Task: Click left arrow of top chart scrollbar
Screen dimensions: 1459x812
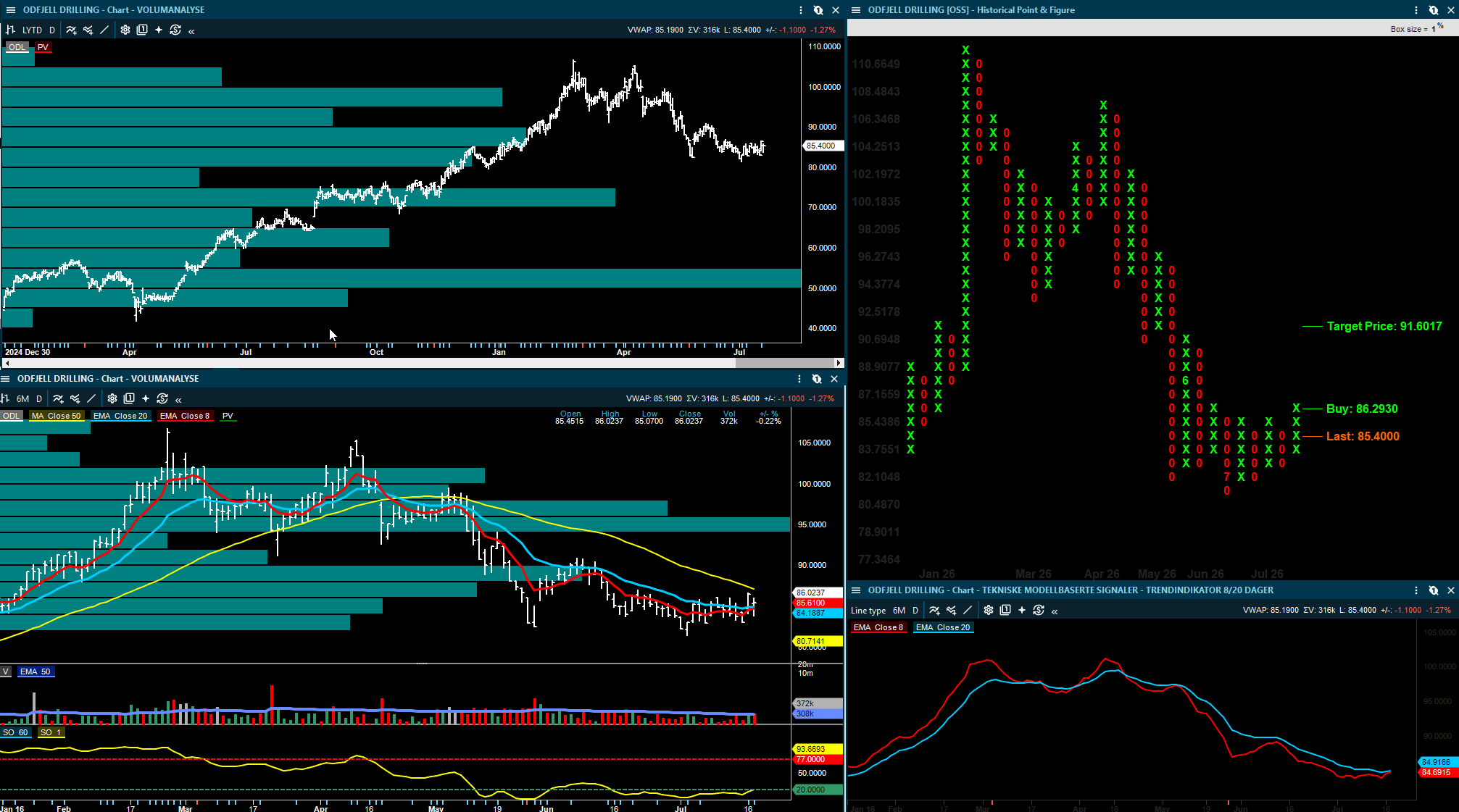Action: (x=6, y=363)
